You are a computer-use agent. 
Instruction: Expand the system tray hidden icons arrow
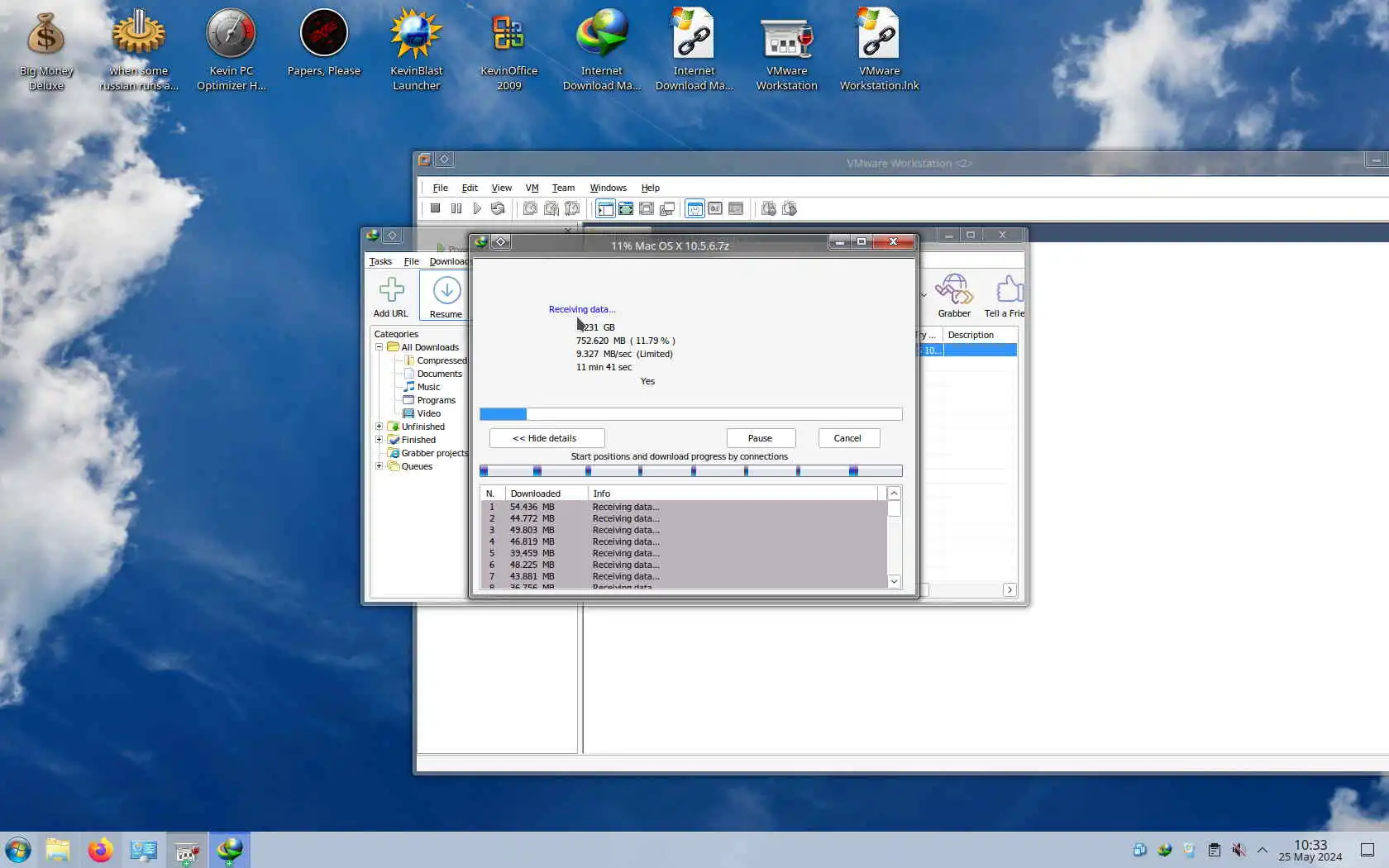click(1263, 850)
